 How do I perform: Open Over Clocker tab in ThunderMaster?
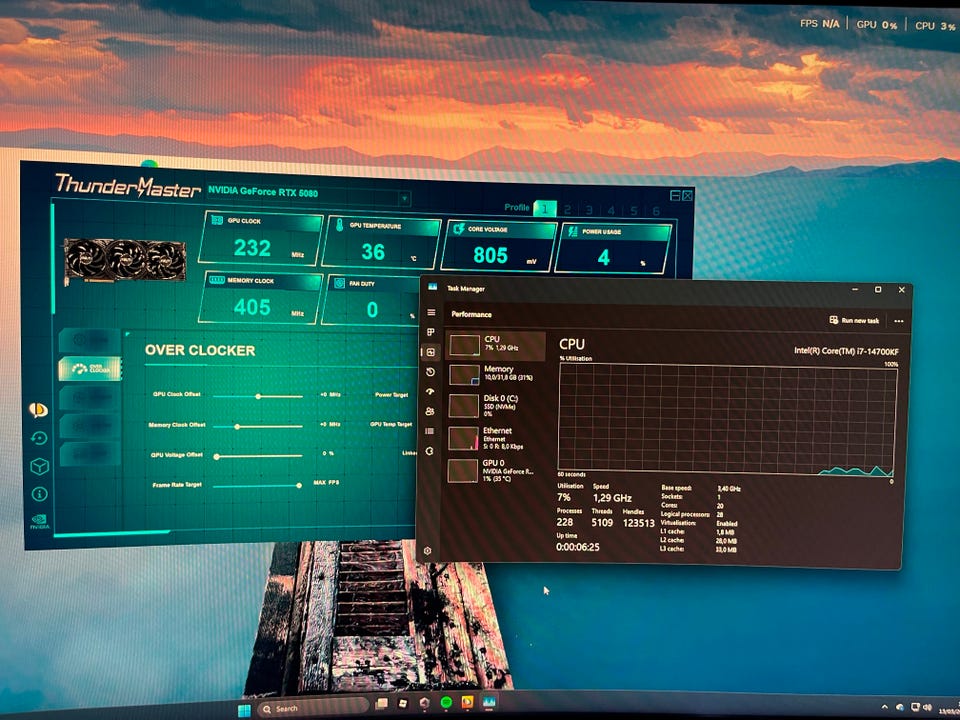[90, 369]
